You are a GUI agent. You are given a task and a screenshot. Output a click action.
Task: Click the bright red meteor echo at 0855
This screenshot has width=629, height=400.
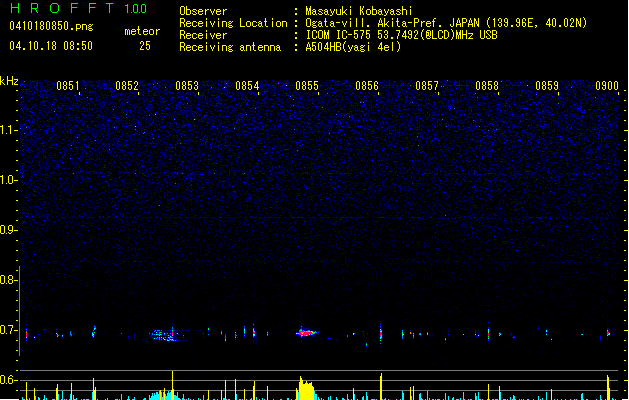tap(306, 332)
